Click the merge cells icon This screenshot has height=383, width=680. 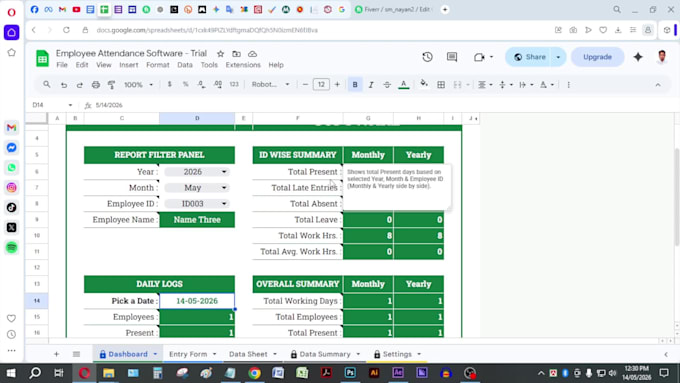[457, 85]
